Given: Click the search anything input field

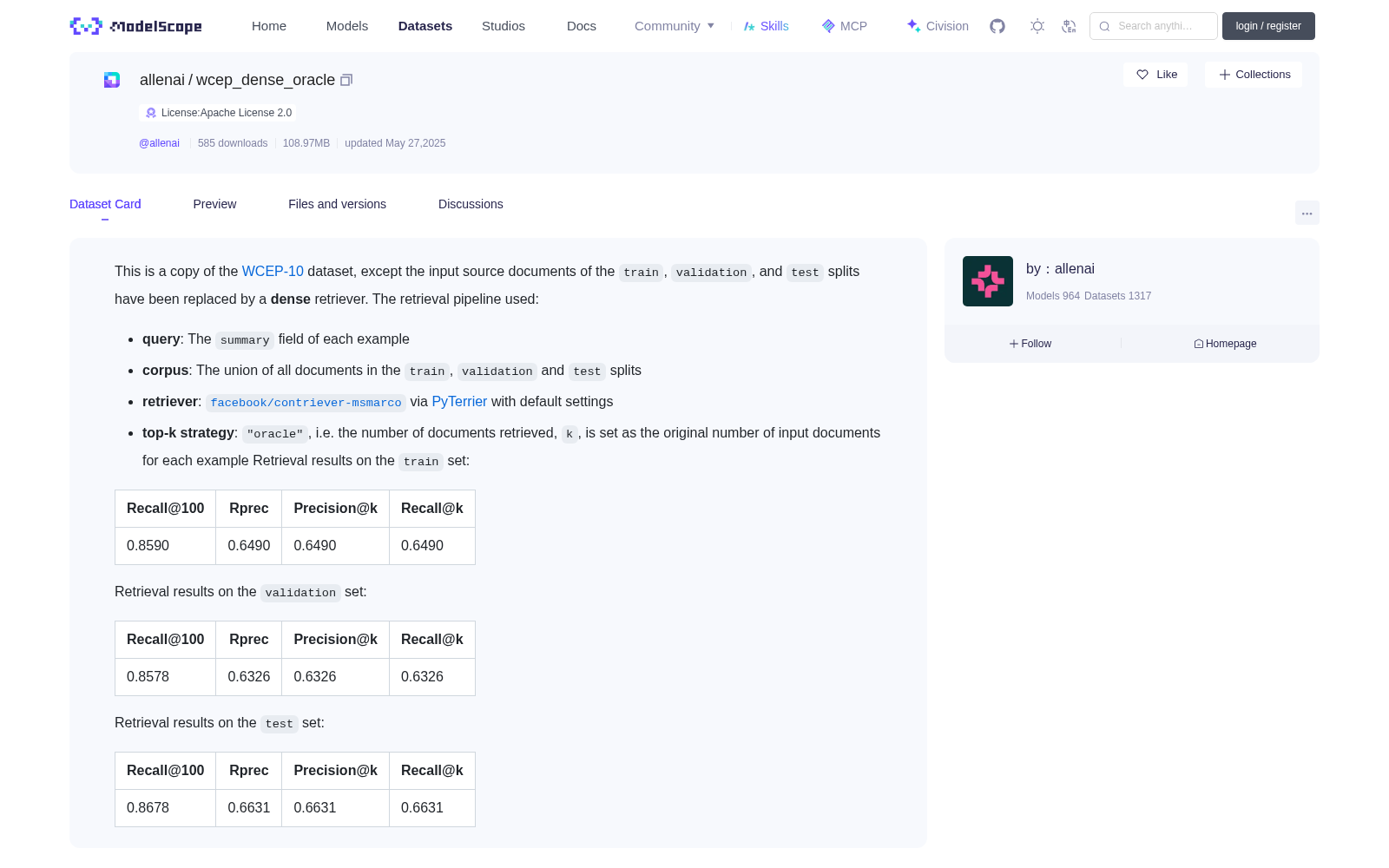Looking at the screenshot, I should pyautogui.click(x=1154, y=26).
